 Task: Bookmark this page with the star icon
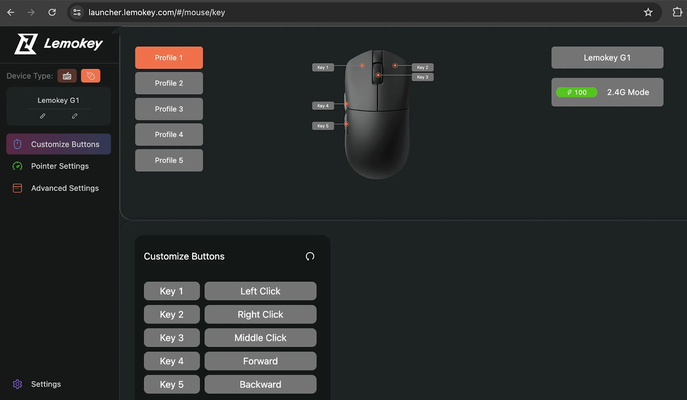(x=648, y=12)
